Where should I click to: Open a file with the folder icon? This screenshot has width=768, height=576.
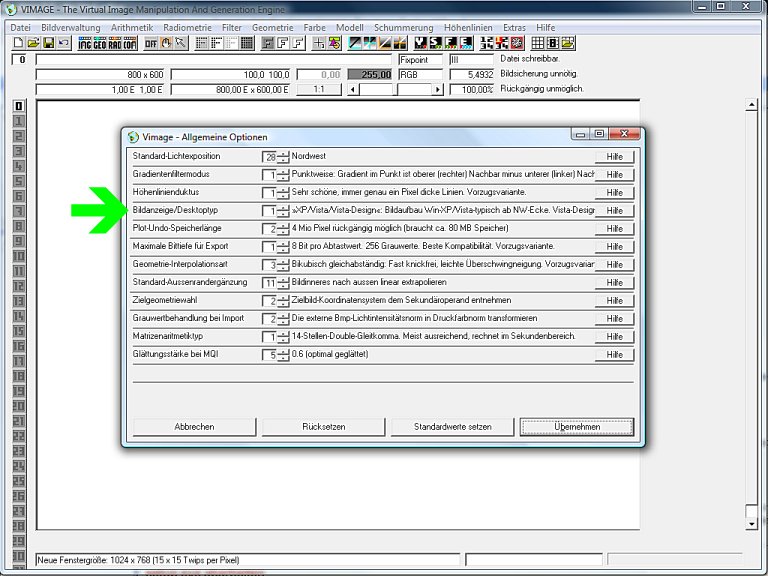click(x=33, y=43)
